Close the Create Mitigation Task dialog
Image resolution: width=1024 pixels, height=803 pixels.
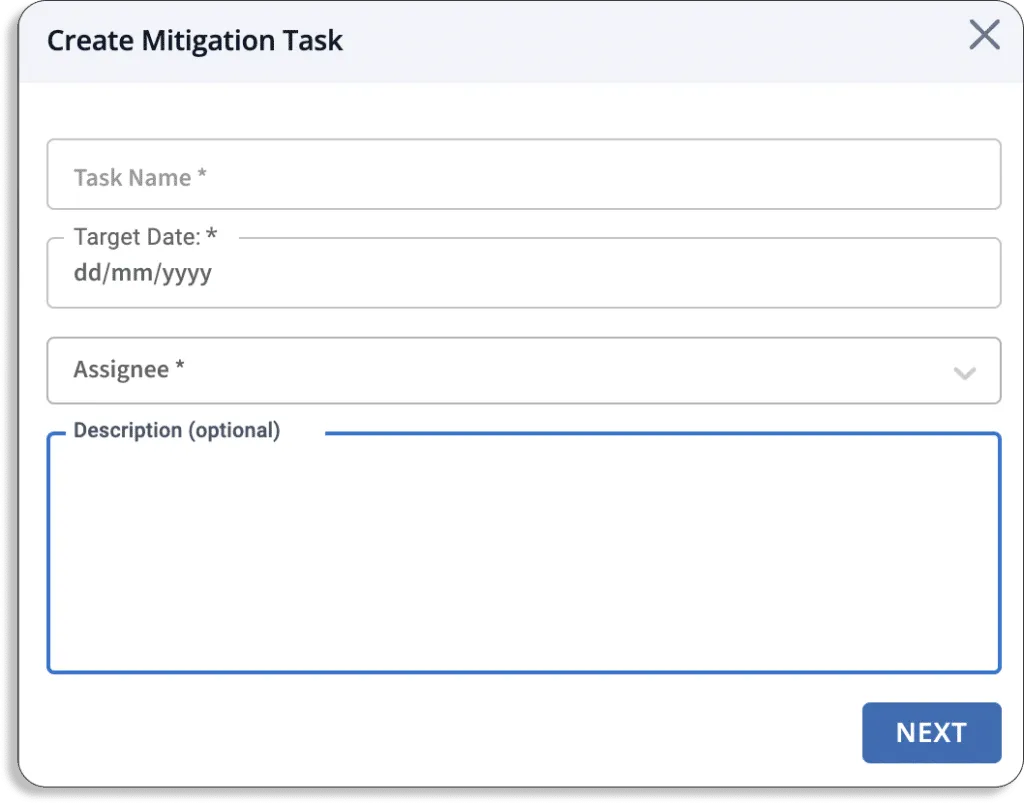[x=985, y=35]
